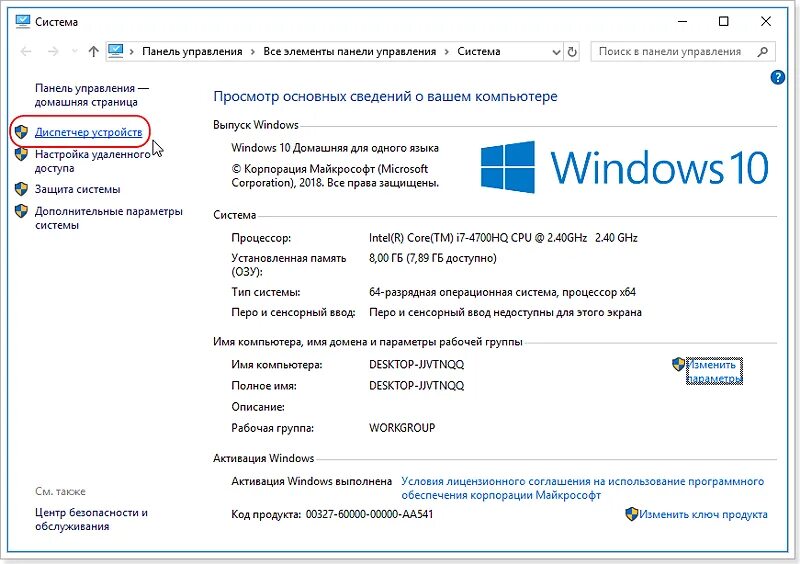The width and height of the screenshot is (800, 564).
Task: Click Панель управления in the breadcrumb
Action: click(x=192, y=52)
